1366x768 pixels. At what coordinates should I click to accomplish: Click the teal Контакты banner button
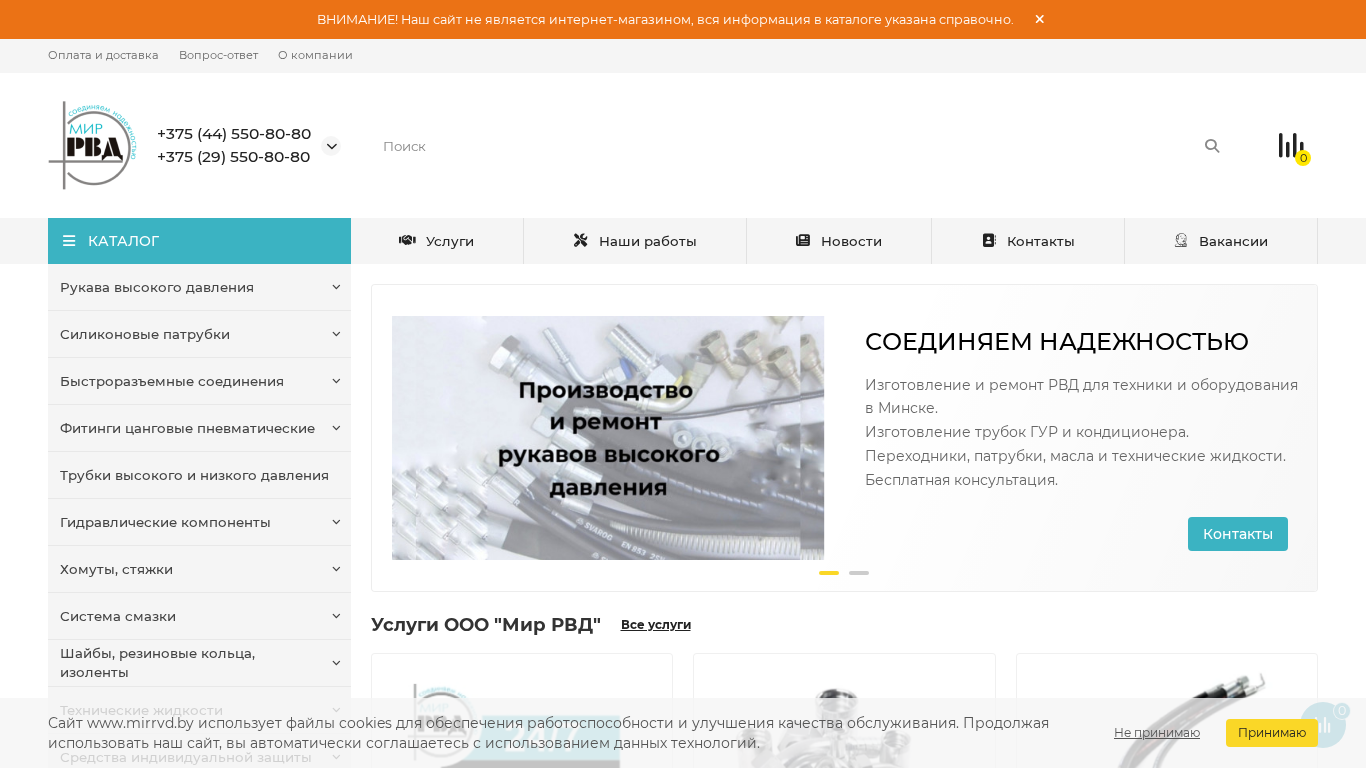click(1238, 534)
